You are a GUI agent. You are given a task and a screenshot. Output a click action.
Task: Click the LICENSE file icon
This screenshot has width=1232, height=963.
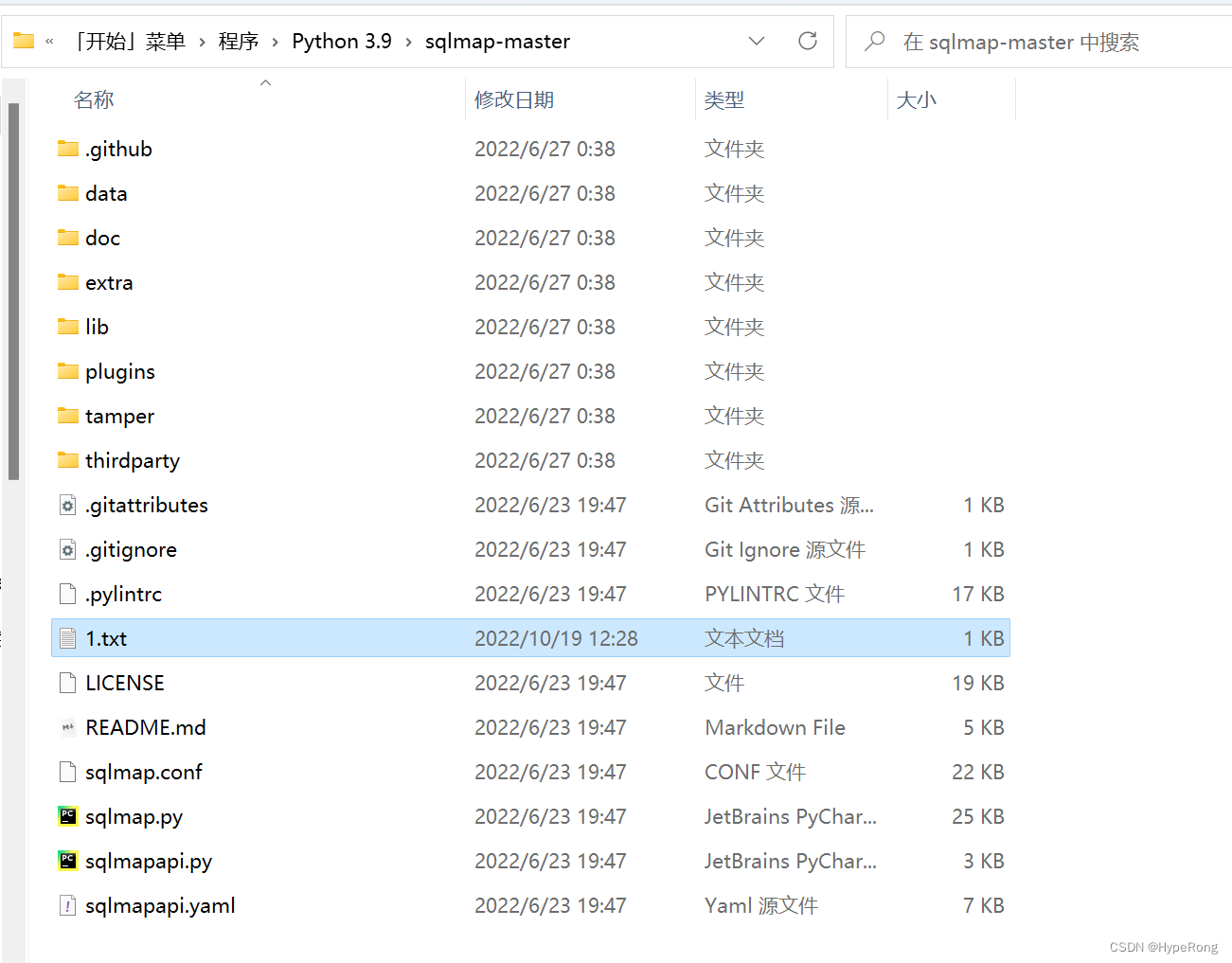coord(68,683)
